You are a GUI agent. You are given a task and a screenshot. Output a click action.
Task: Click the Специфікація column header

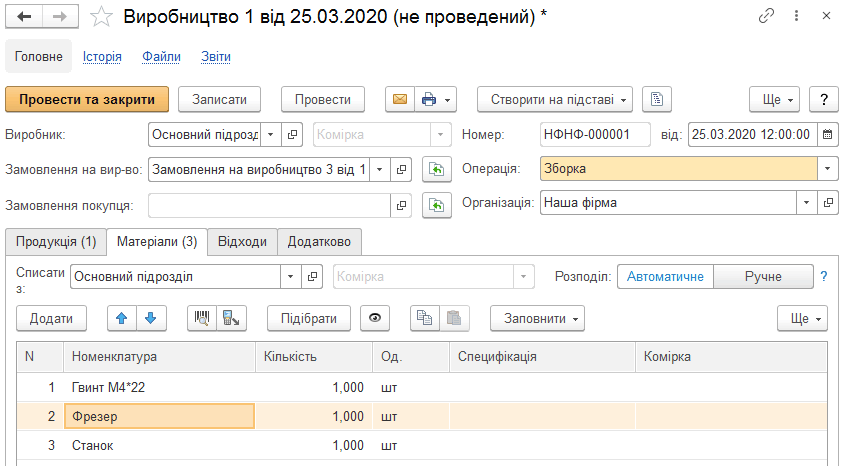point(542,357)
